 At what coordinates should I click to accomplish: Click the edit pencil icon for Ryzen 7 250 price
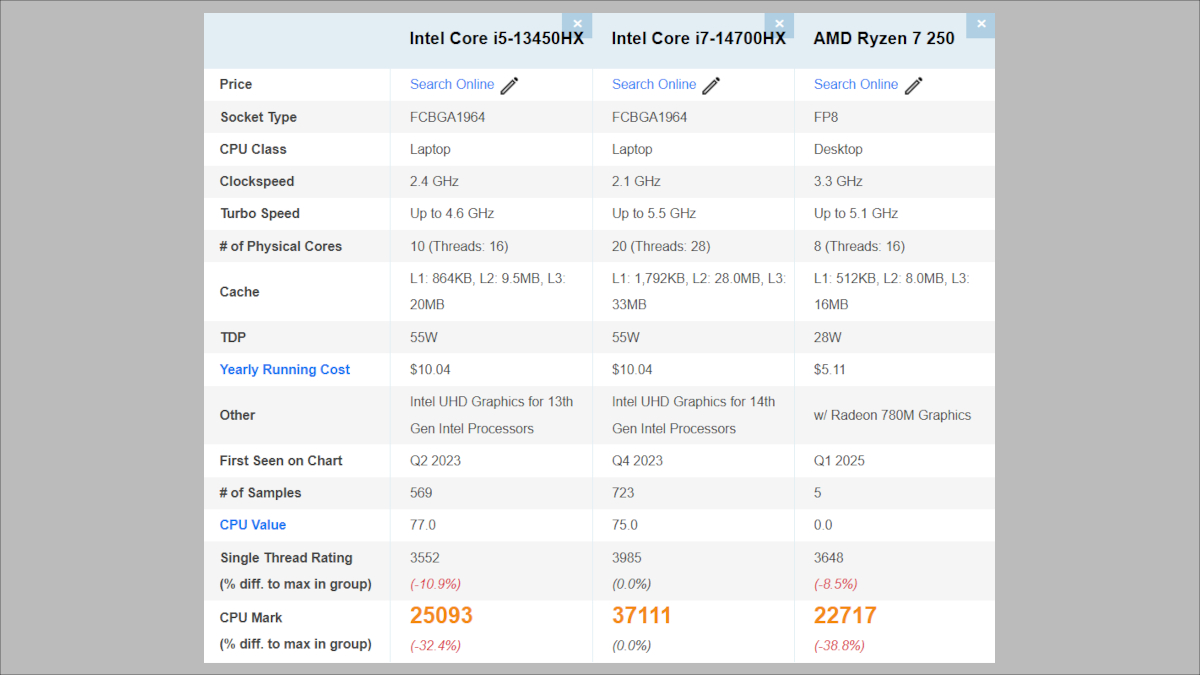913,85
